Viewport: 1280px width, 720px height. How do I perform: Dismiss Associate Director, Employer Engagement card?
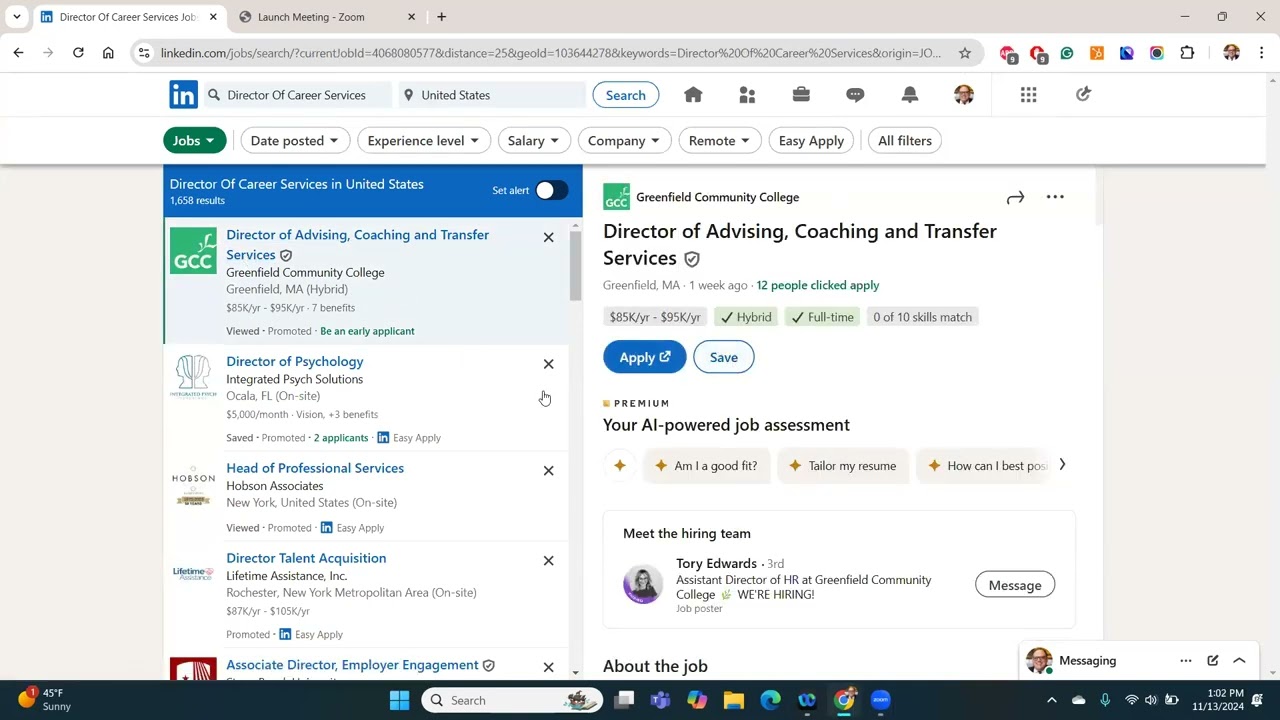[548, 667]
